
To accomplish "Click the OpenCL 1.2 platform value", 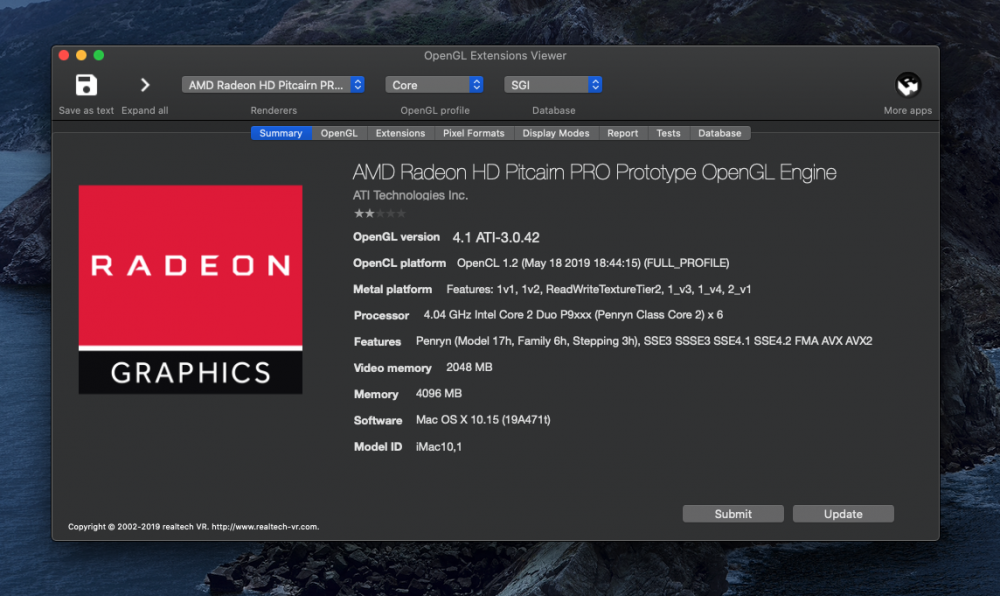I will [x=592, y=263].
